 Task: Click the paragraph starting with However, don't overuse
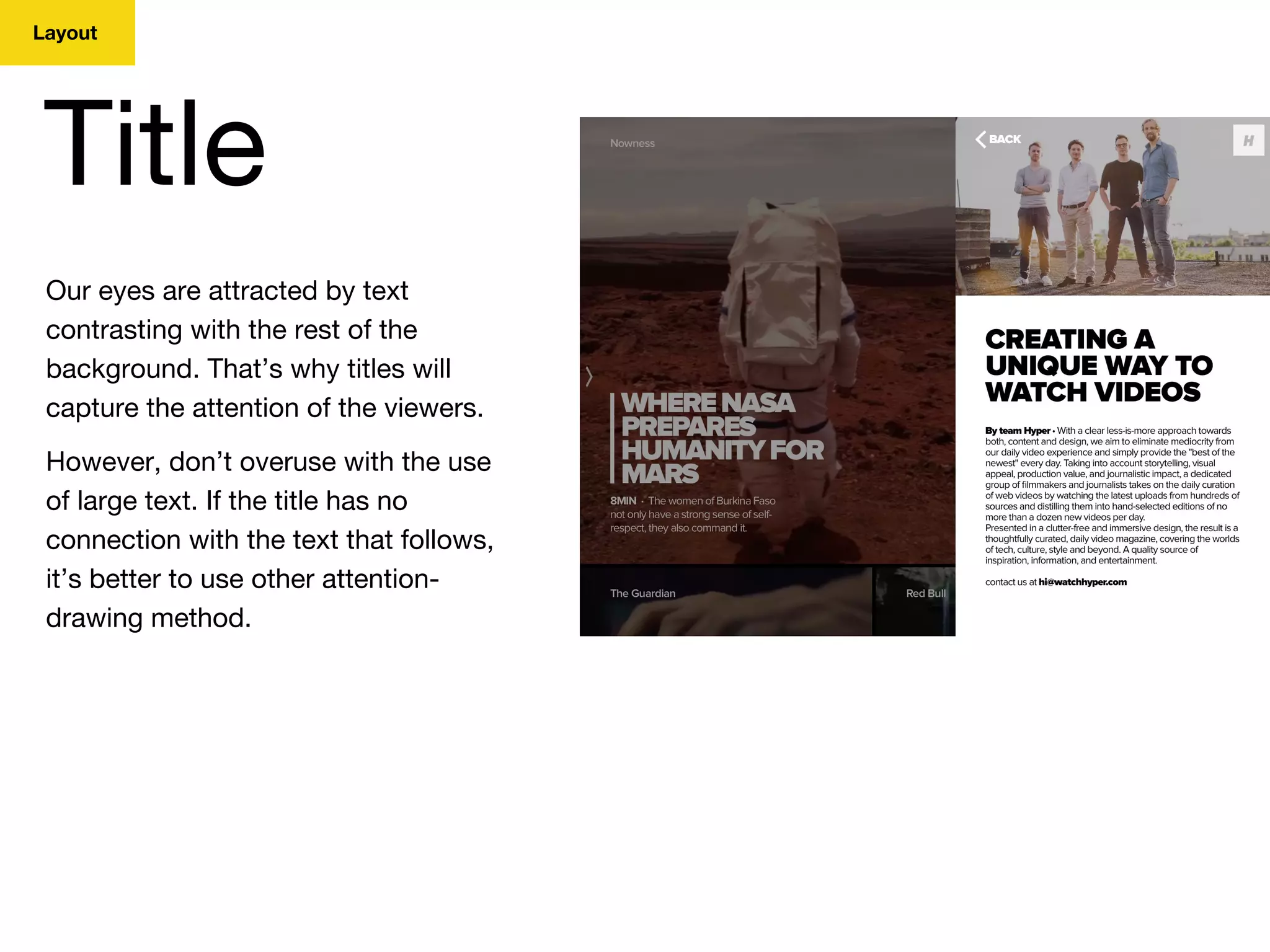tap(269, 539)
